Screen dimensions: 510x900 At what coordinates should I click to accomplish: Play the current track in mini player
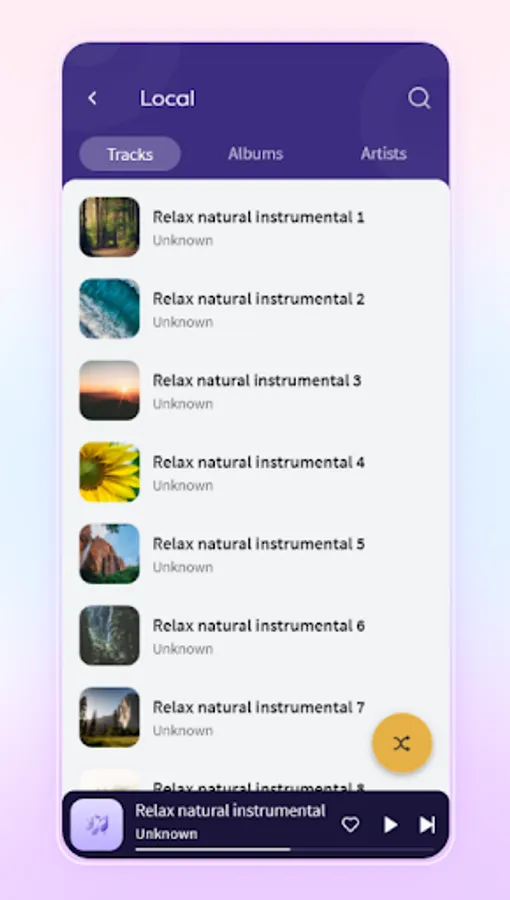[391, 825]
